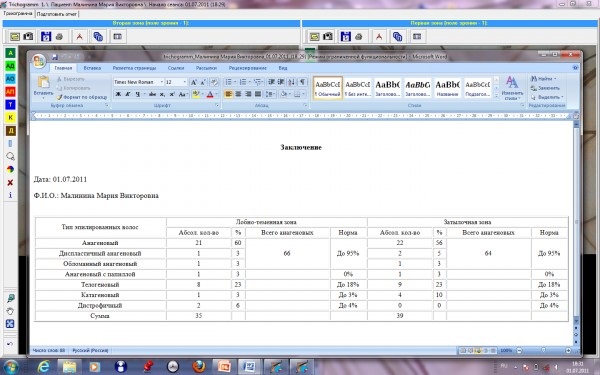The height and width of the screenshot is (375, 600).
Task: Open the Изменить стили dropdown
Action: pyautogui.click(x=512, y=88)
